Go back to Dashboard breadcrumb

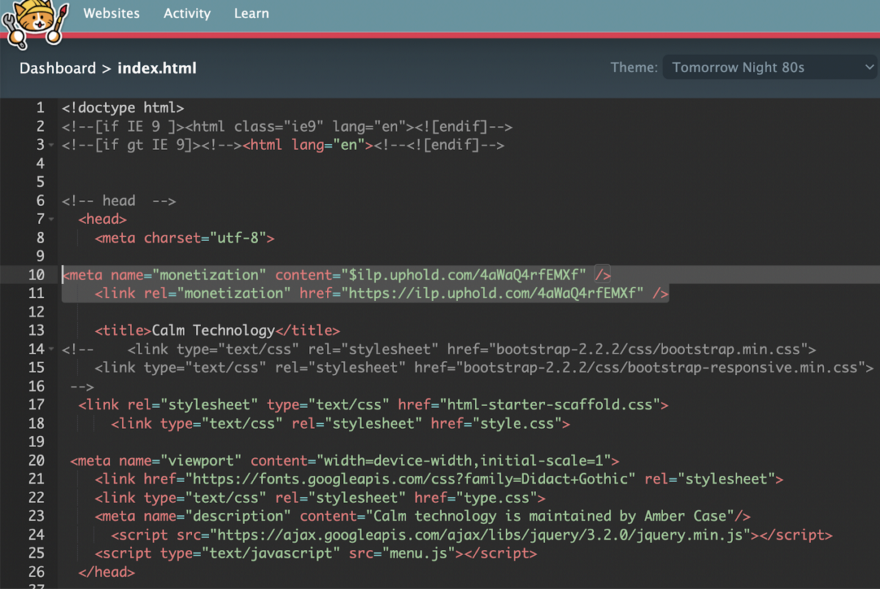(x=58, y=68)
